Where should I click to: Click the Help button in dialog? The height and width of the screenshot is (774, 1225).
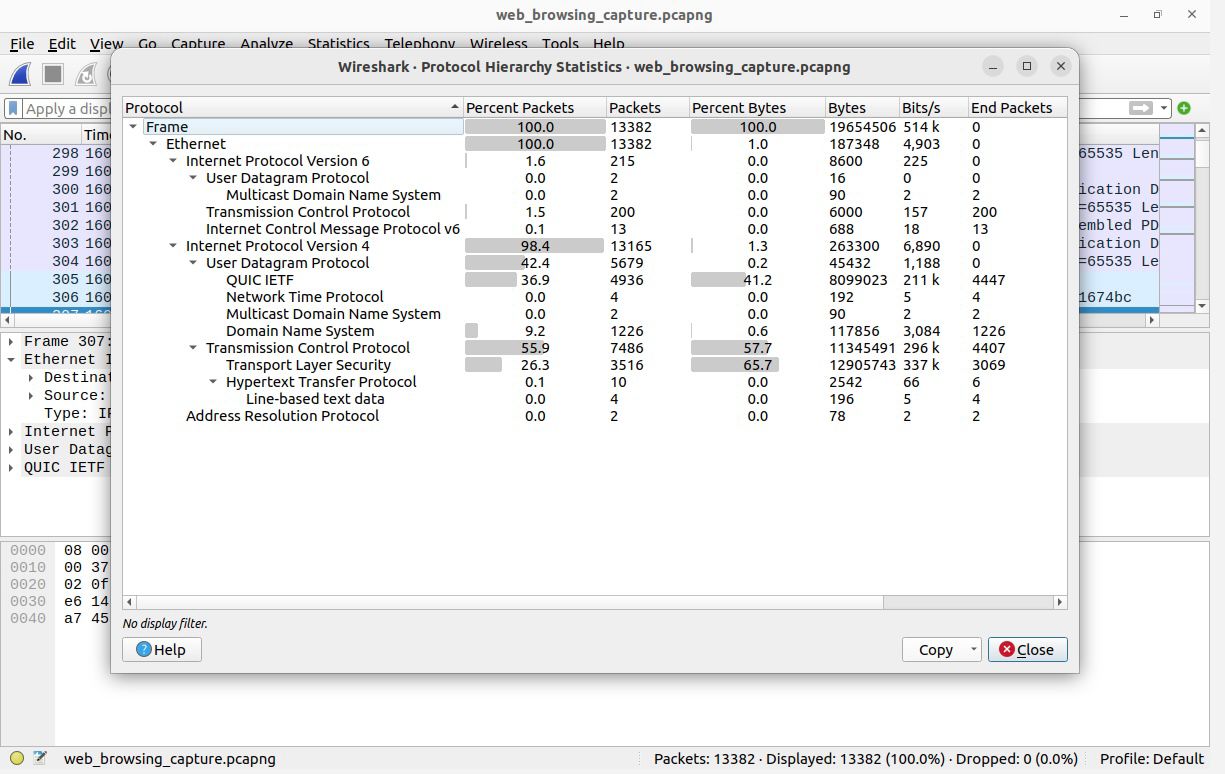161,649
